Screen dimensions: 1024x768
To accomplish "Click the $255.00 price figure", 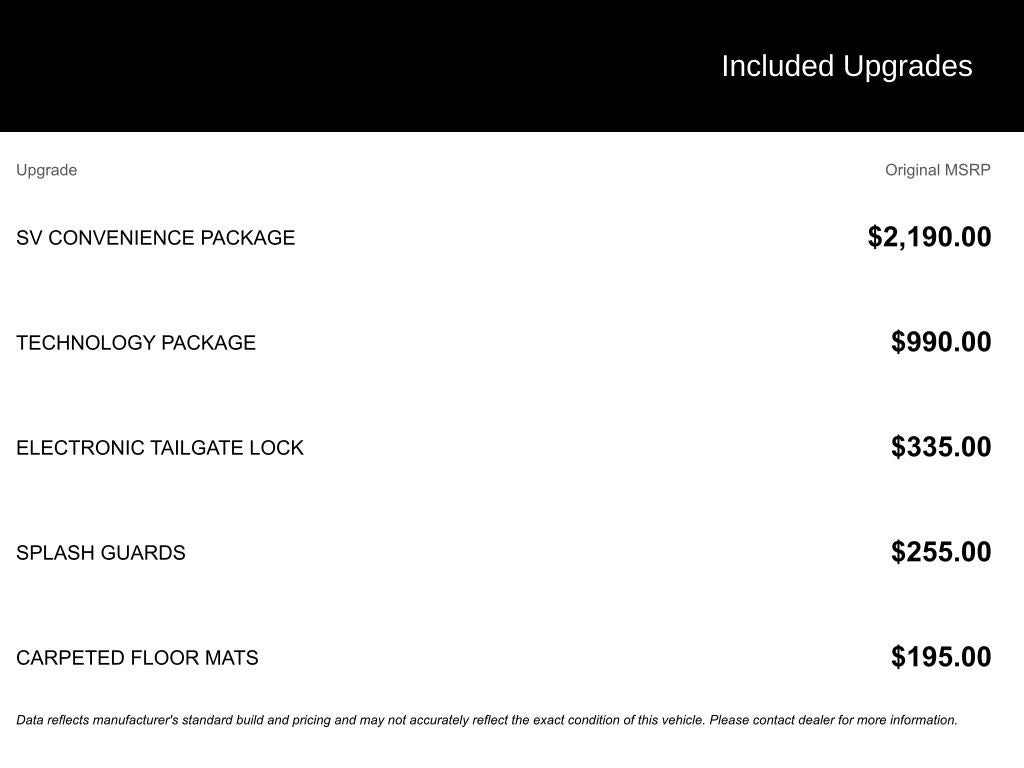I will point(941,552).
